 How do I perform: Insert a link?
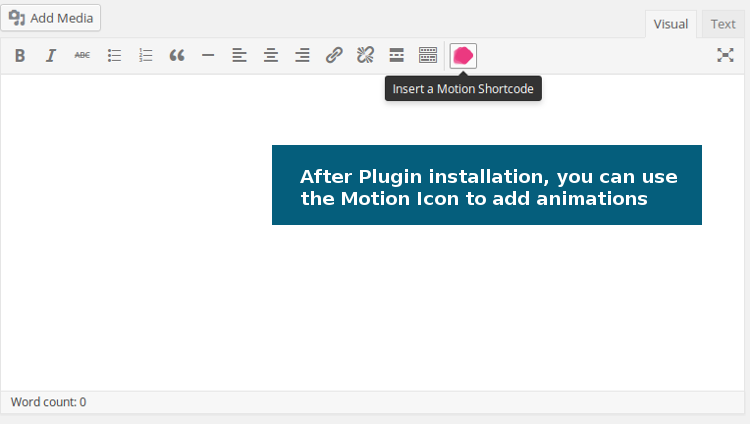[x=334, y=56]
